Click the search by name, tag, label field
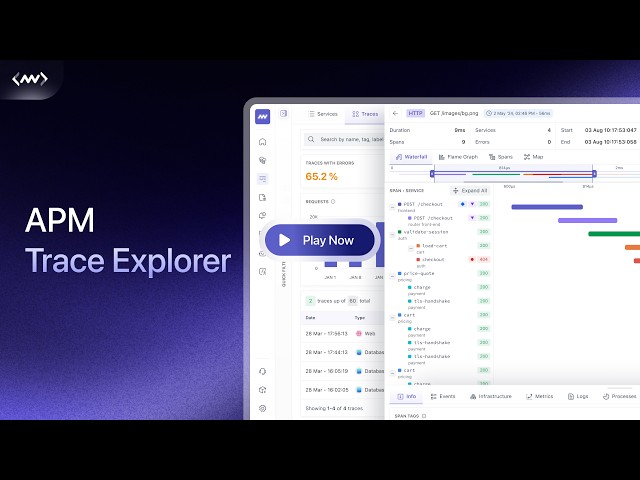The width and height of the screenshot is (640, 480). pos(344,139)
